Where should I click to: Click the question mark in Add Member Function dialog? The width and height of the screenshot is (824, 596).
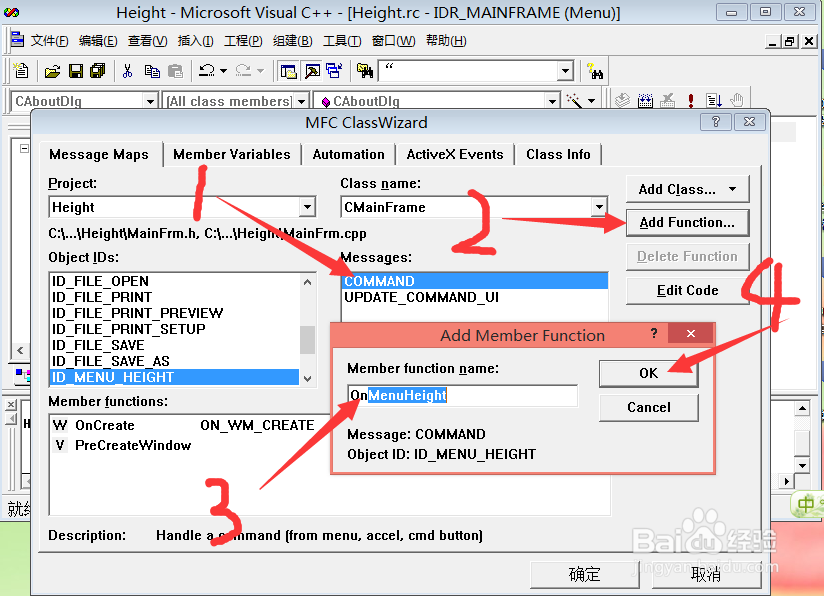[654, 333]
